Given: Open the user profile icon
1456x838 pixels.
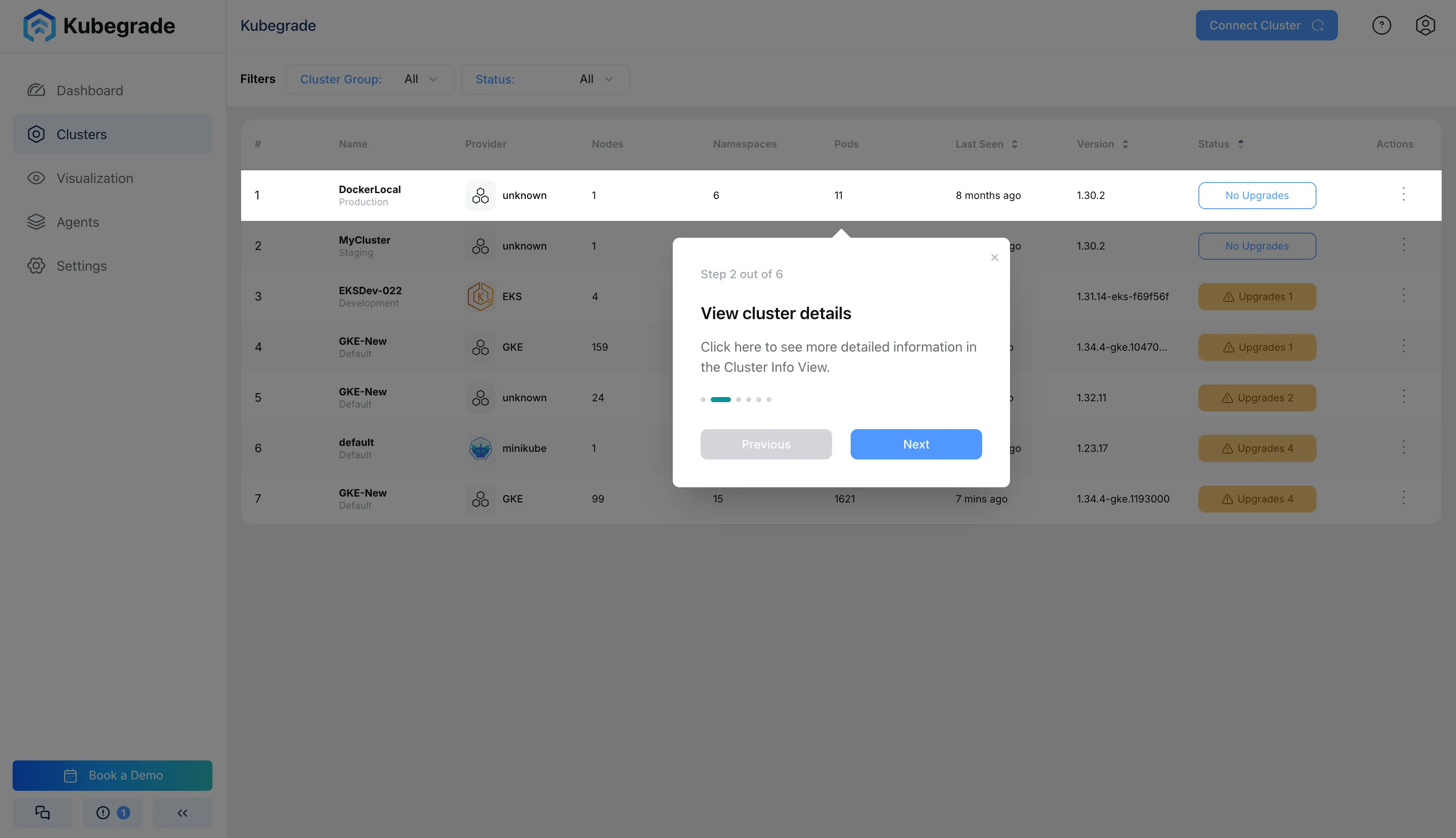Looking at the screenshot, I should click(x=1425, y=25).
